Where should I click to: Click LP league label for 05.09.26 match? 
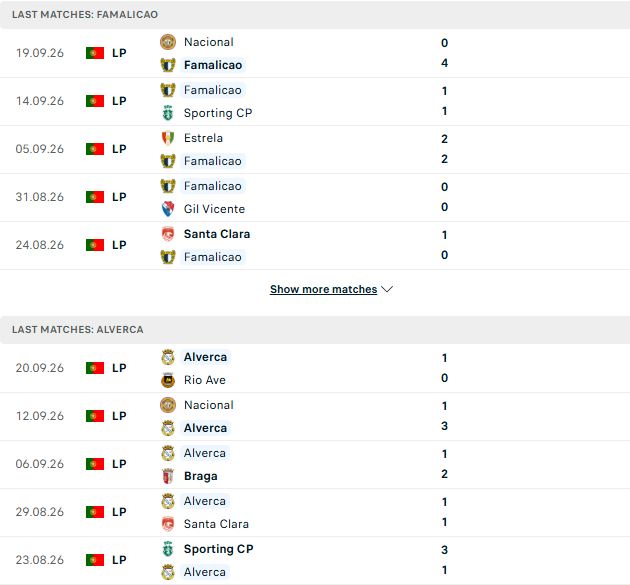[x=119, y=149]
